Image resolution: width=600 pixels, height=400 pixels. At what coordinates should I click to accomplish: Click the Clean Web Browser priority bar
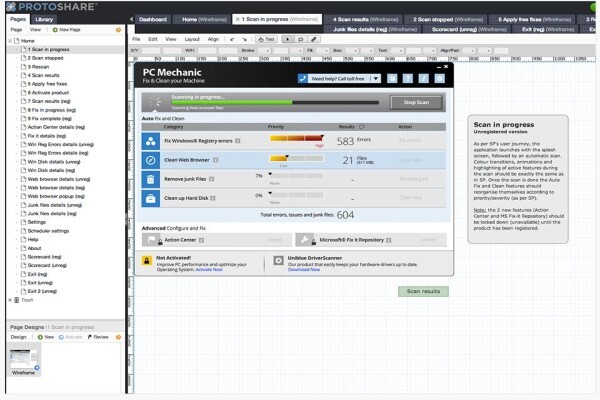pyautogui.click(x=297, y=158)
